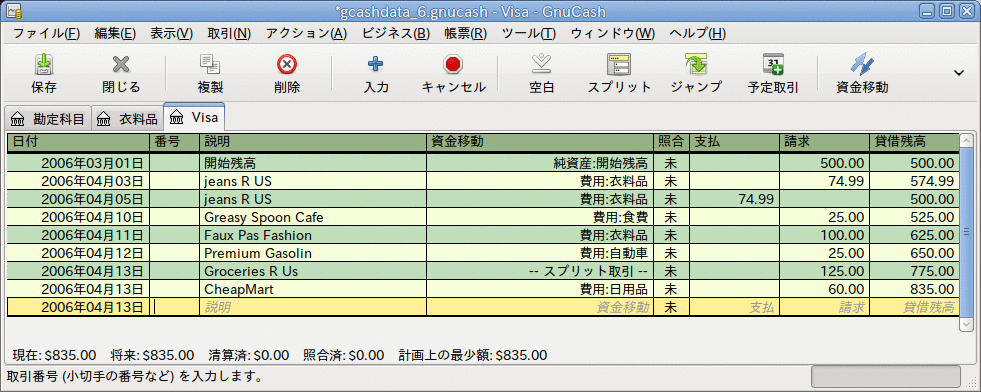Click the 入力 (Enter) plus icon
The height and width of the screenshot is (392, 981).
point(376,64)
